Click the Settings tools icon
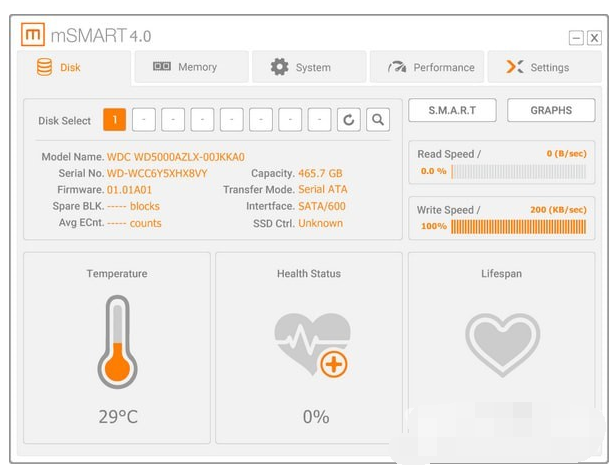Image resolution: width=609 pixels, height=469 pixels. point(515,67)
